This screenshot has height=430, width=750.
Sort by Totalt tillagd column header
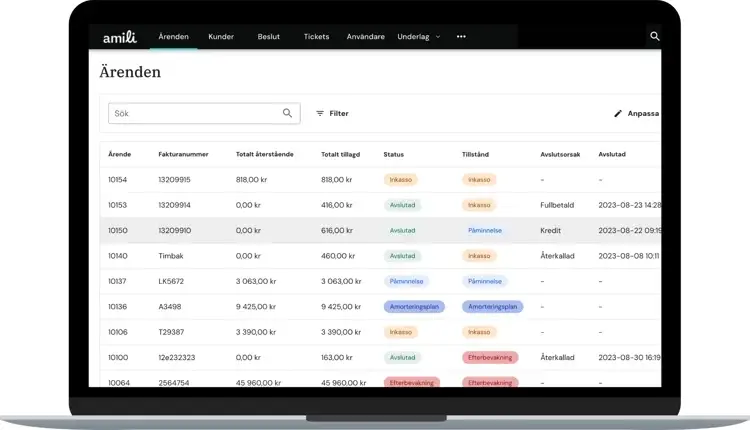tap(341, 154)
